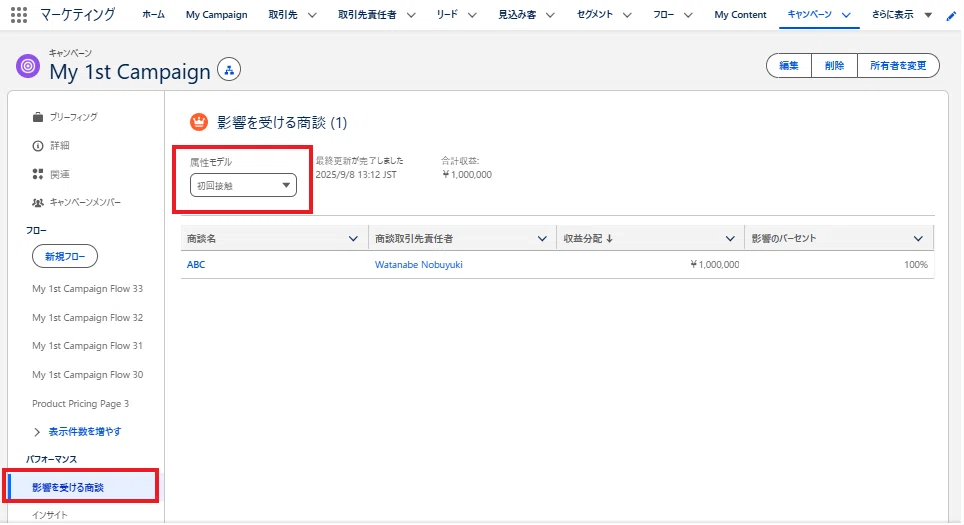Select the 見込み客 tab
The height and width of the screenshot is (525, 964).
[517, 15]
